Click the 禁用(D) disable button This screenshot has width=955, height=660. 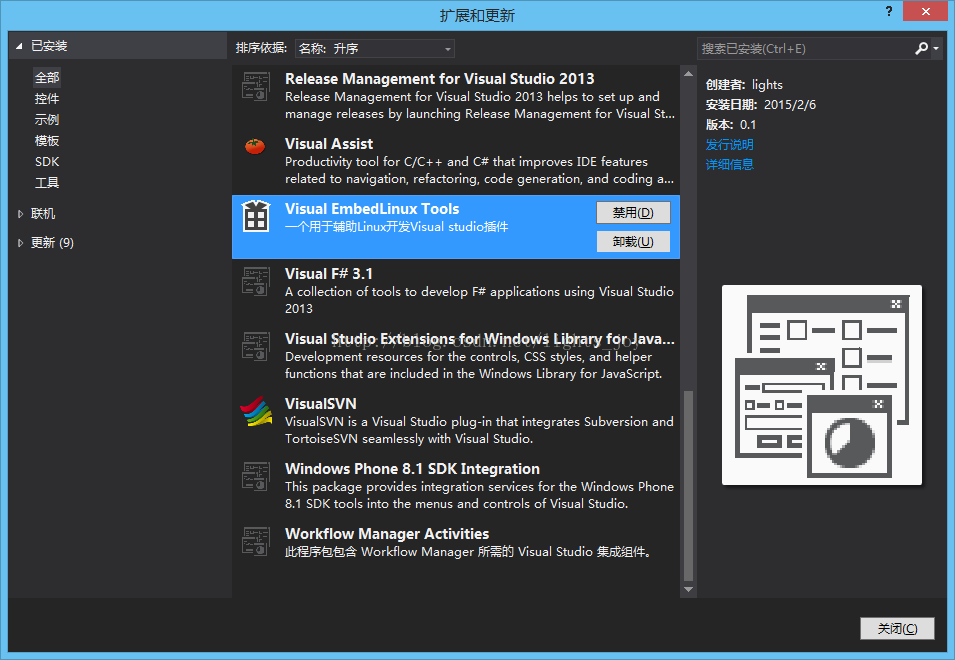[x=633, y=212]
